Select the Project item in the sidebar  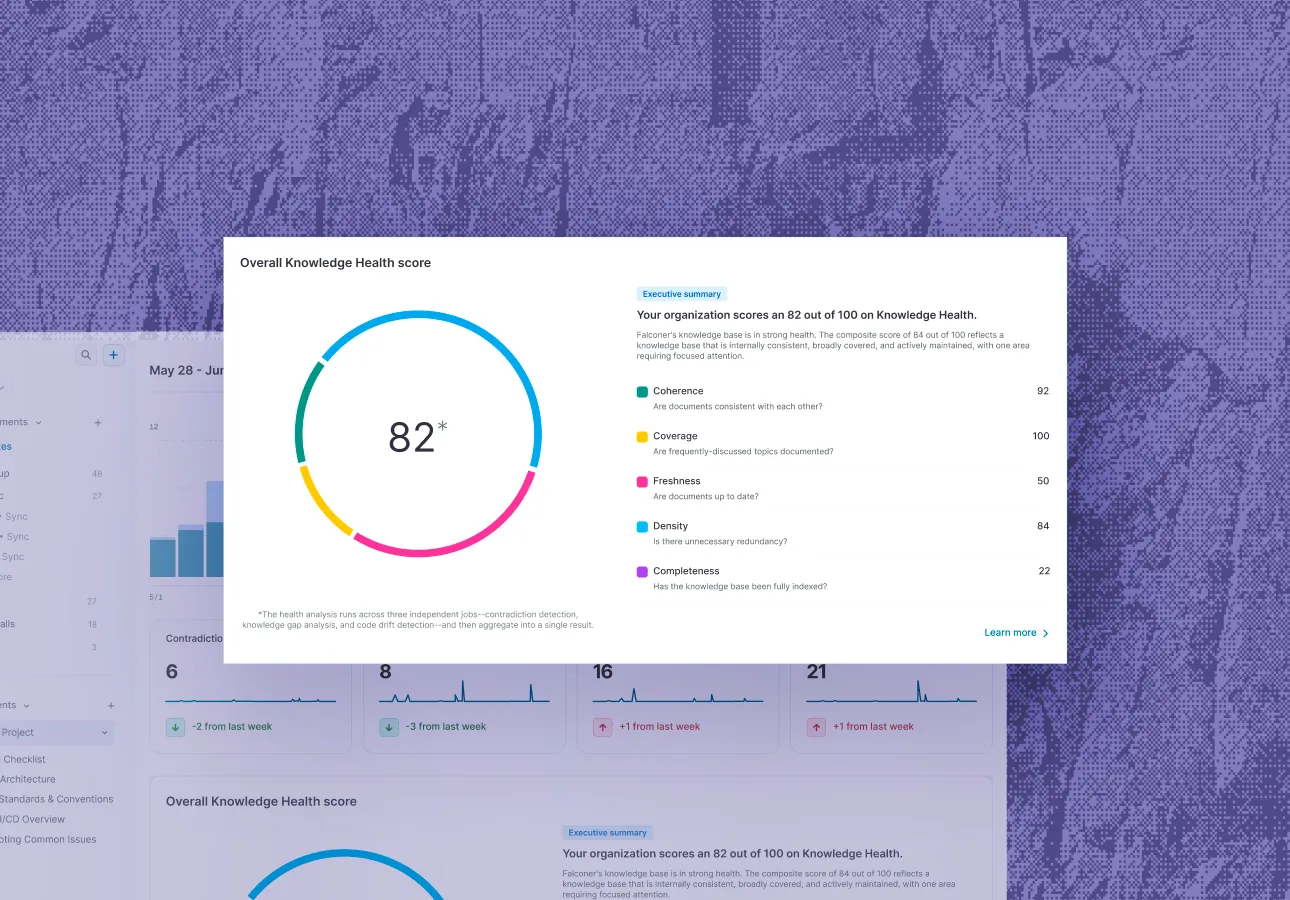[x=55, y=733]
